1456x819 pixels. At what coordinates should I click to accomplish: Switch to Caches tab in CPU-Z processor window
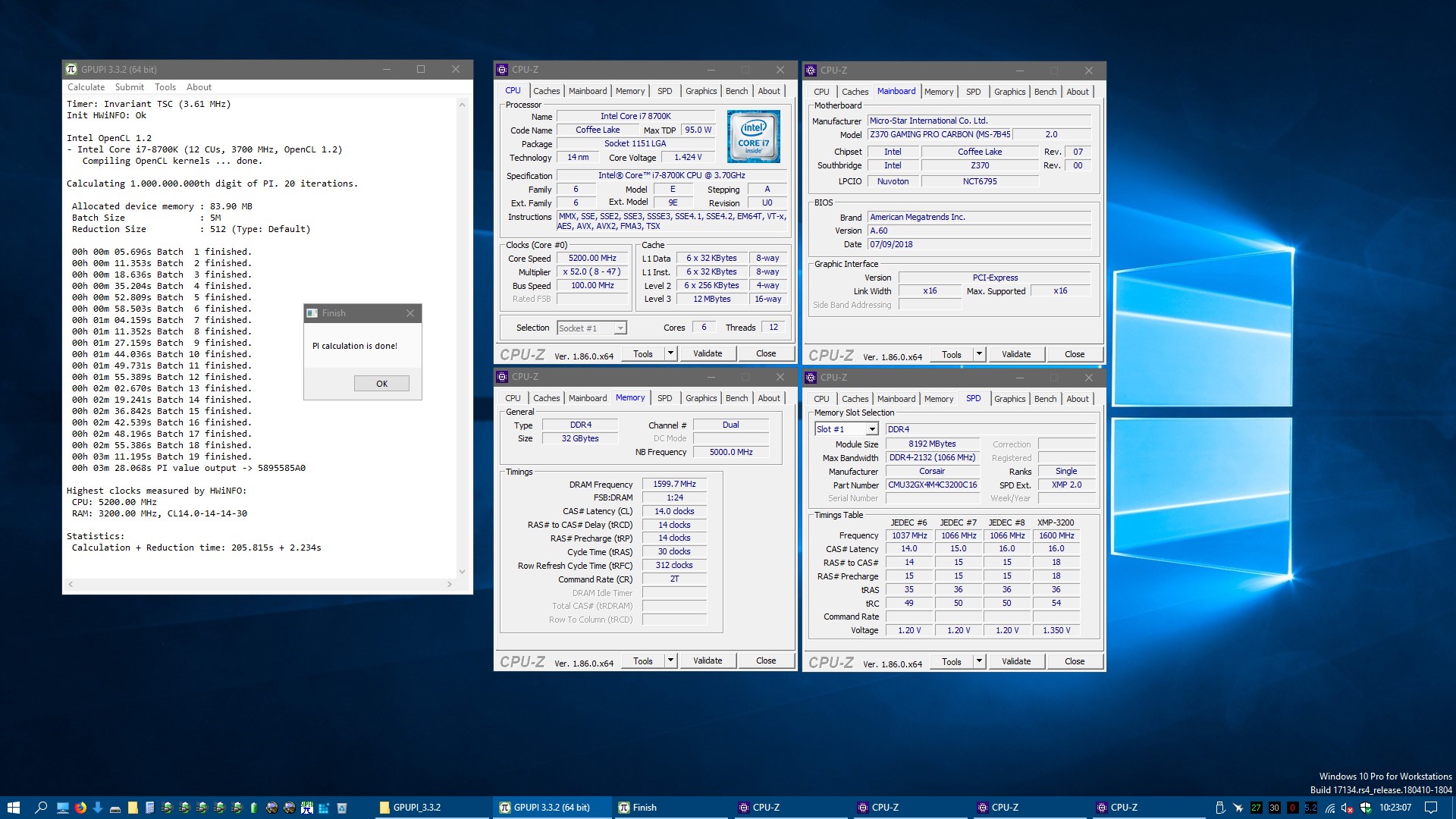pyautogui.click(x=546, y=91)
